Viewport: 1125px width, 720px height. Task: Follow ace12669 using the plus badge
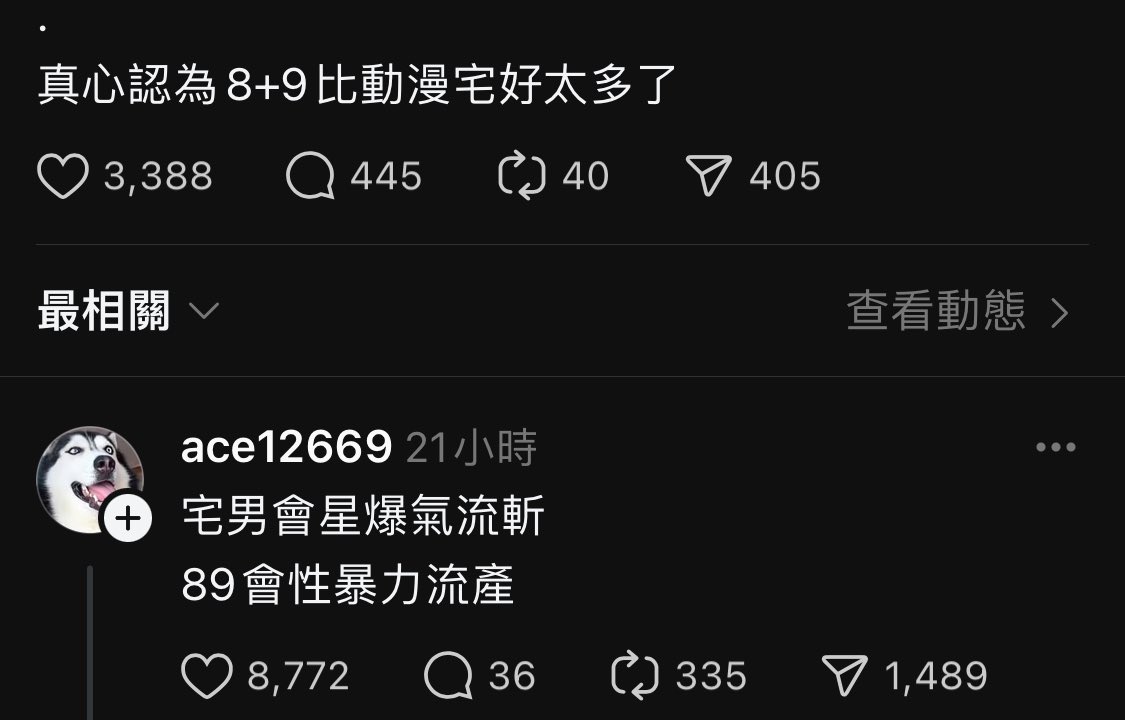pyautogui.click(x=128, y=518)
